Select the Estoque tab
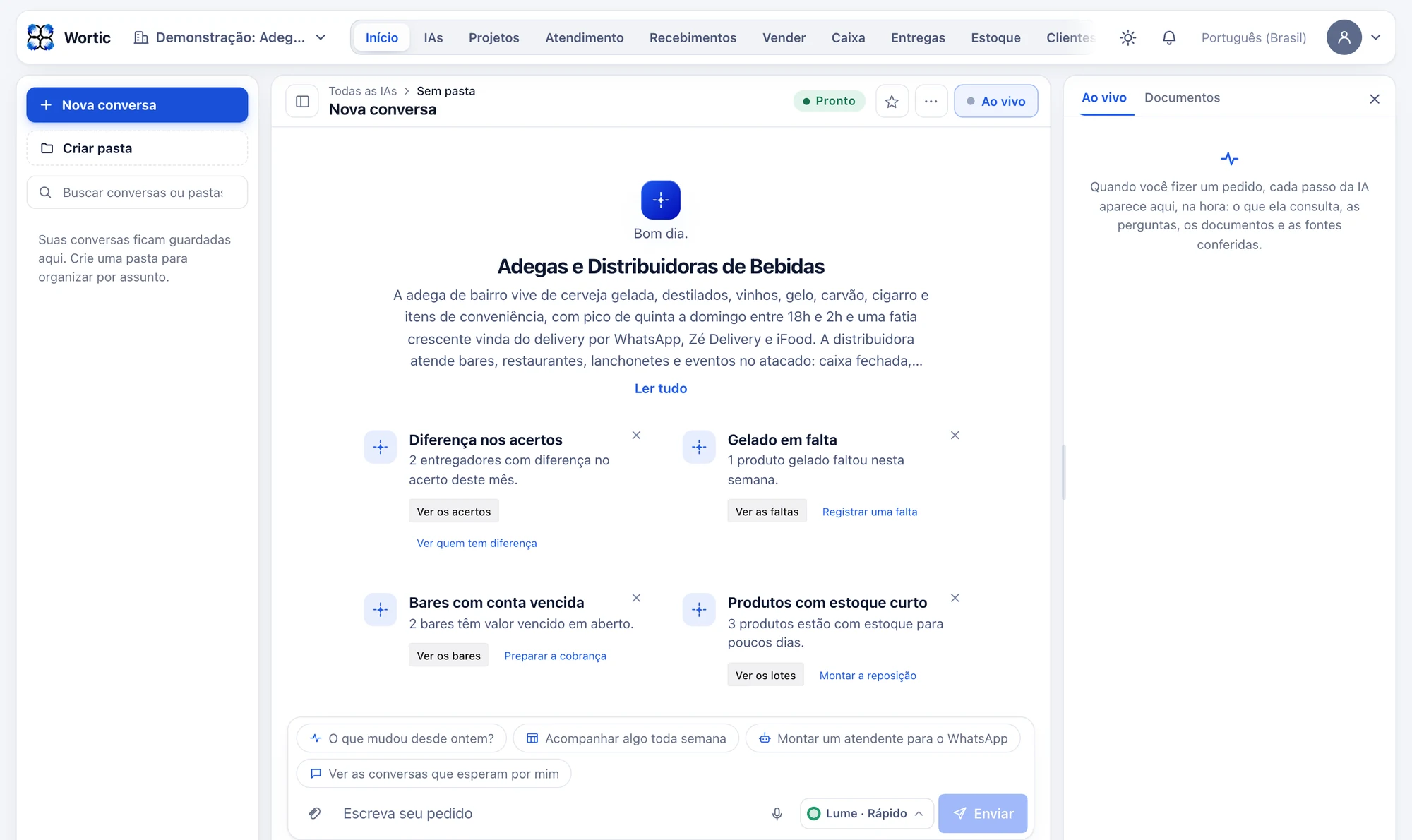This screenshot has width=1412, height=840. pos(995,37)
